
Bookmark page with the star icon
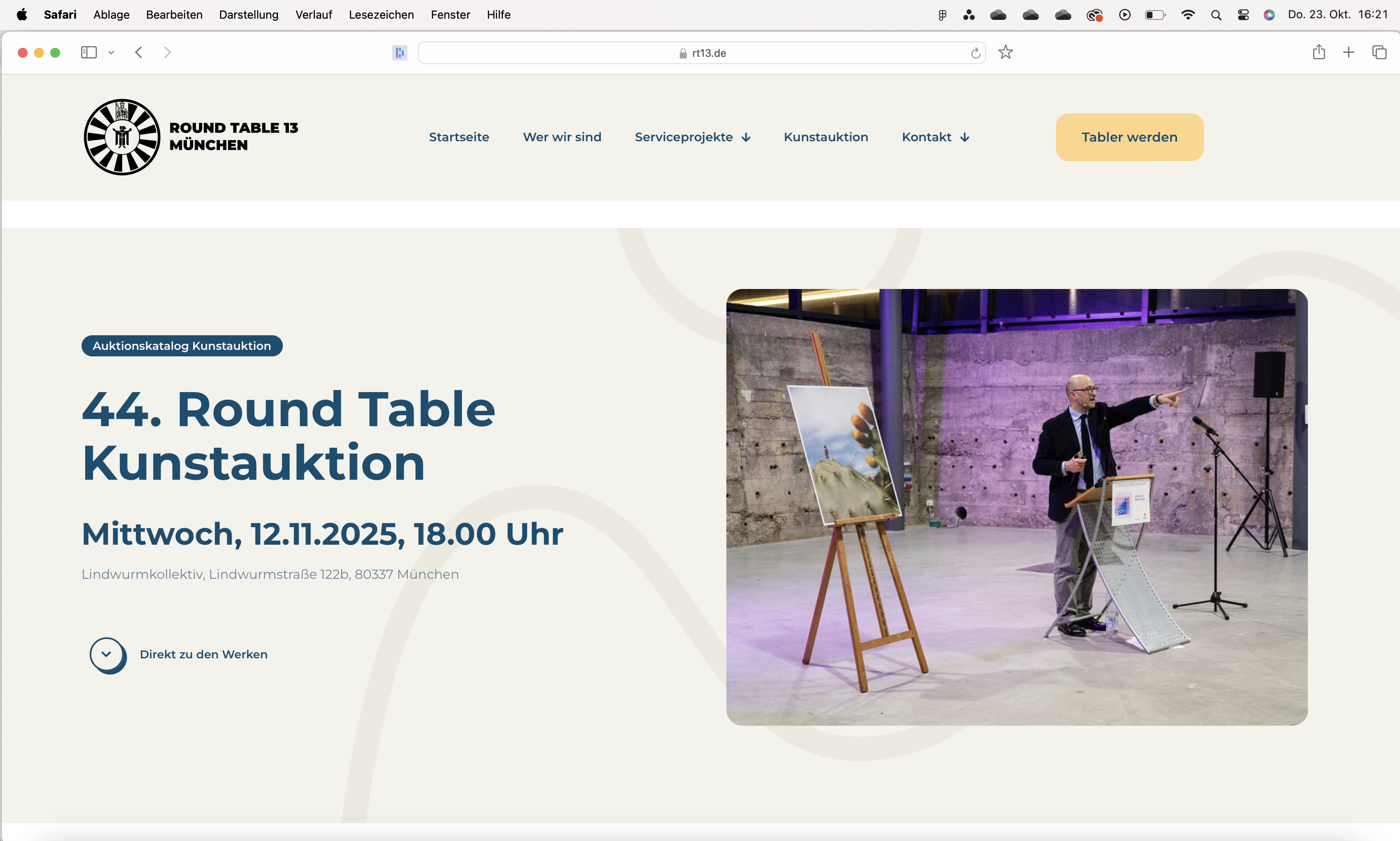(x=1005, y=53)
